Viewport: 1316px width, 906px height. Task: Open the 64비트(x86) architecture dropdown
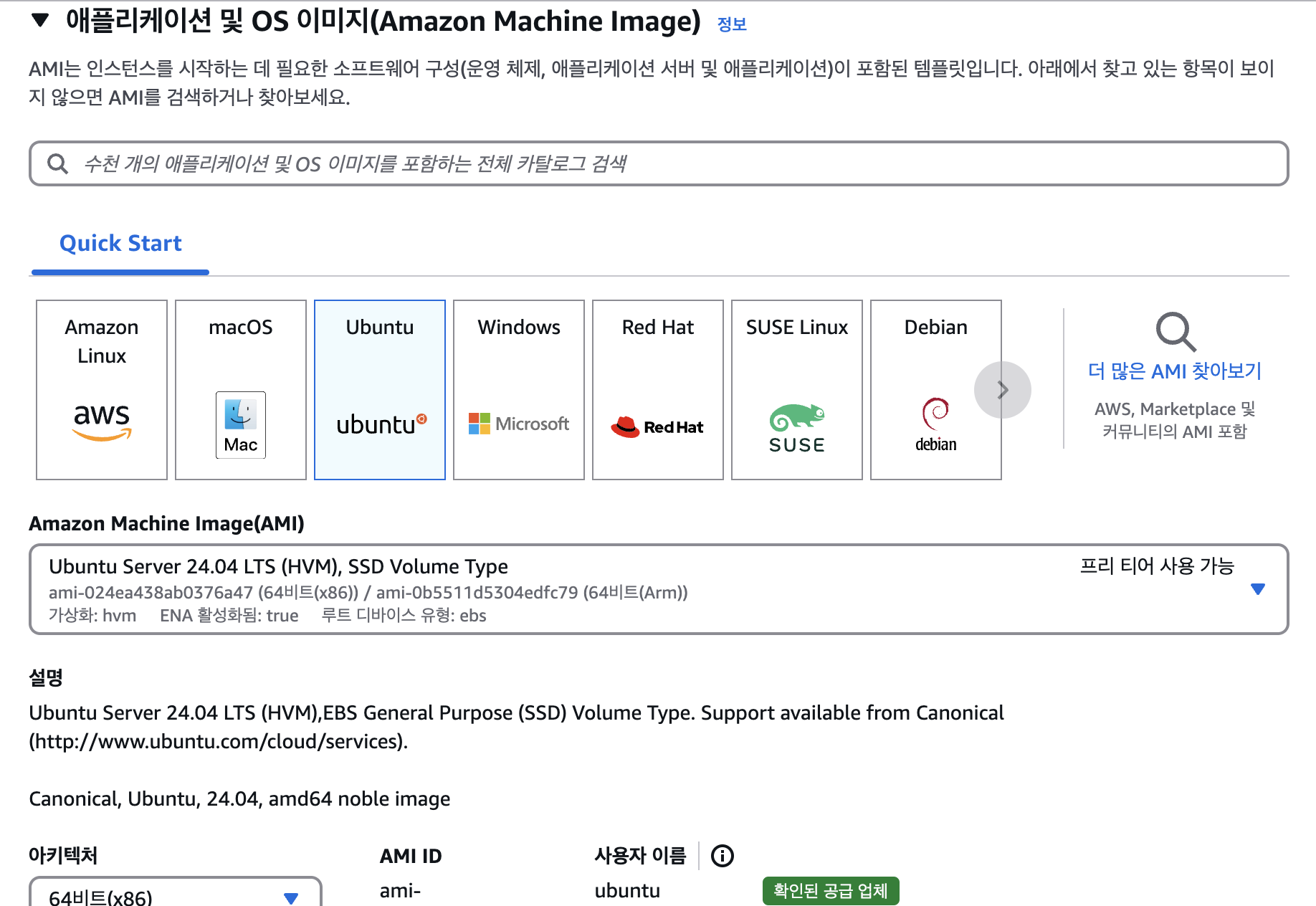(x=176, y=893)
